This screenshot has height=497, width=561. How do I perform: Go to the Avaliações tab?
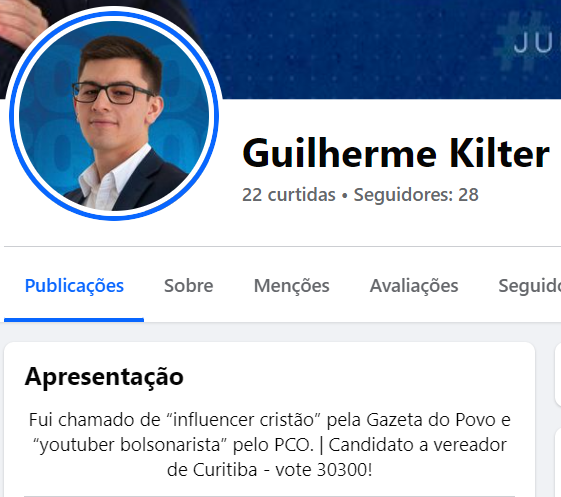click(414, 286)
